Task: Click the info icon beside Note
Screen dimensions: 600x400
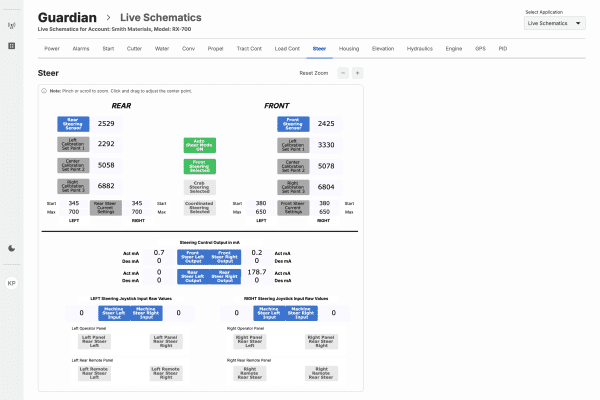Action: pos(44,91)
